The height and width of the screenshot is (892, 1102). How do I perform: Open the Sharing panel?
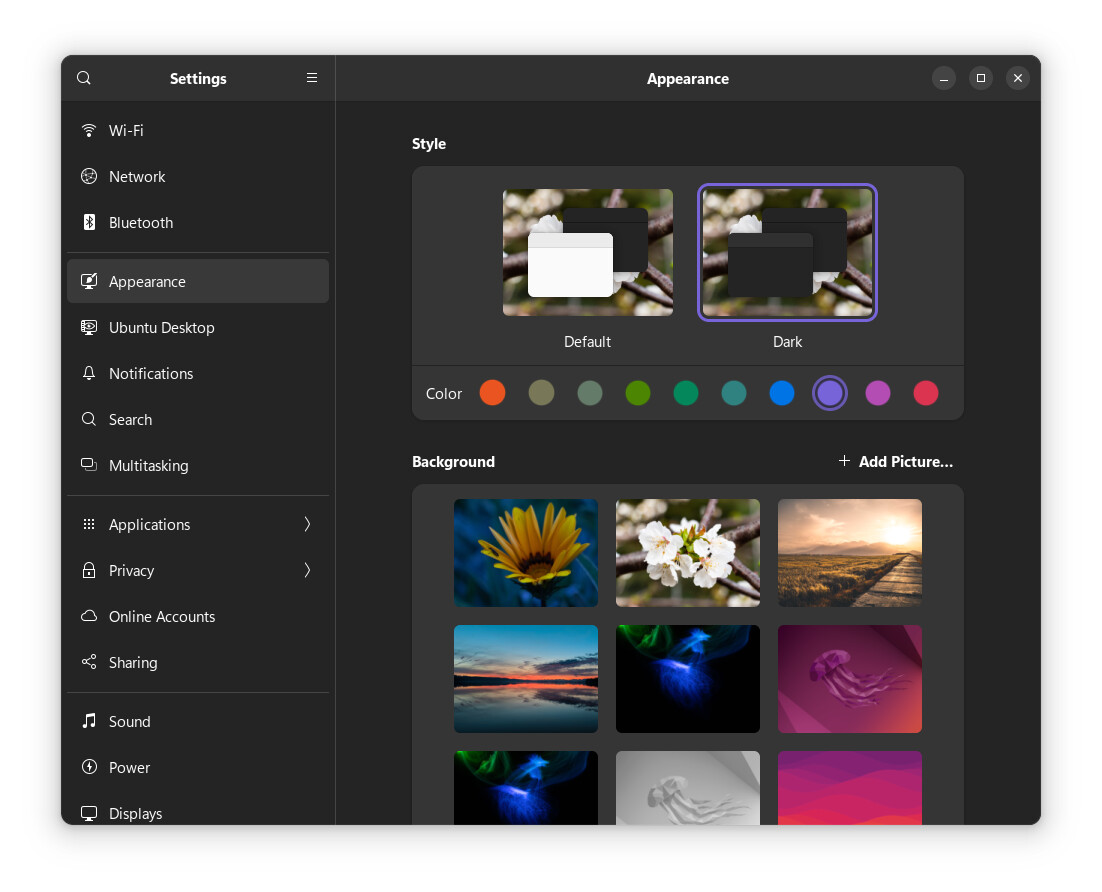198,662
